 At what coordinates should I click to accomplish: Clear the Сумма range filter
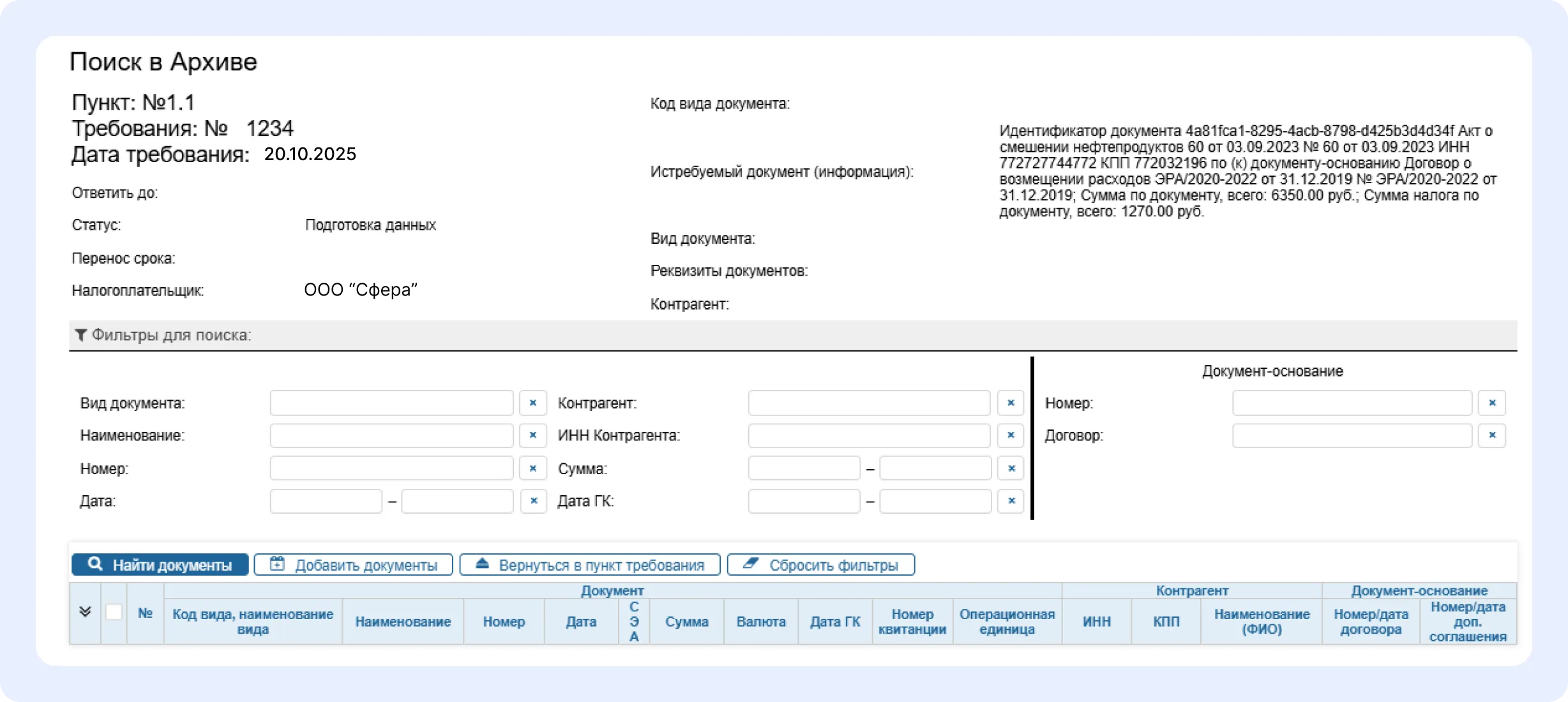pyautogui.click(x=1011, y=468)
